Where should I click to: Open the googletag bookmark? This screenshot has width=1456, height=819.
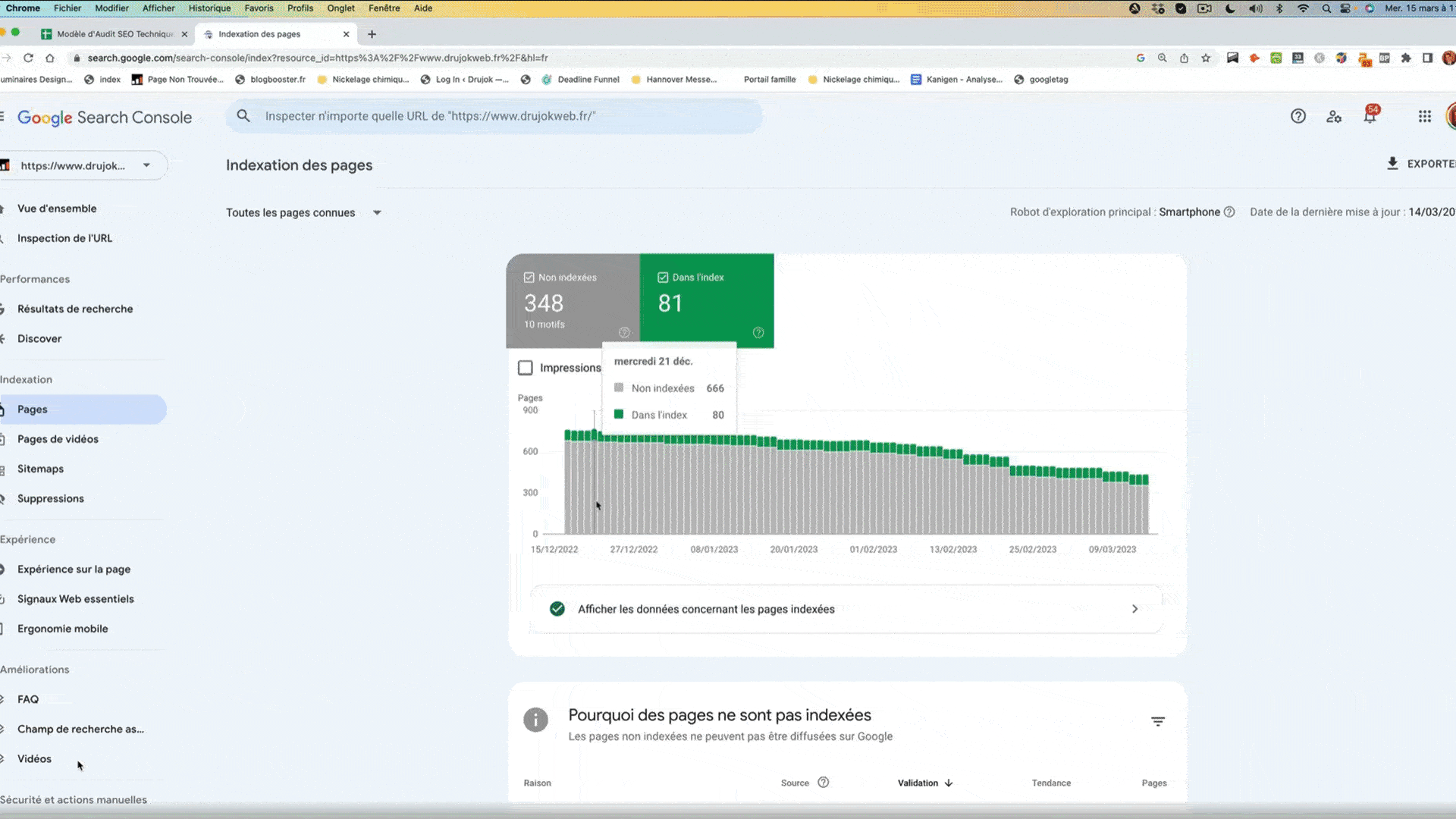pyautogui.click(x=1041, y=80)
